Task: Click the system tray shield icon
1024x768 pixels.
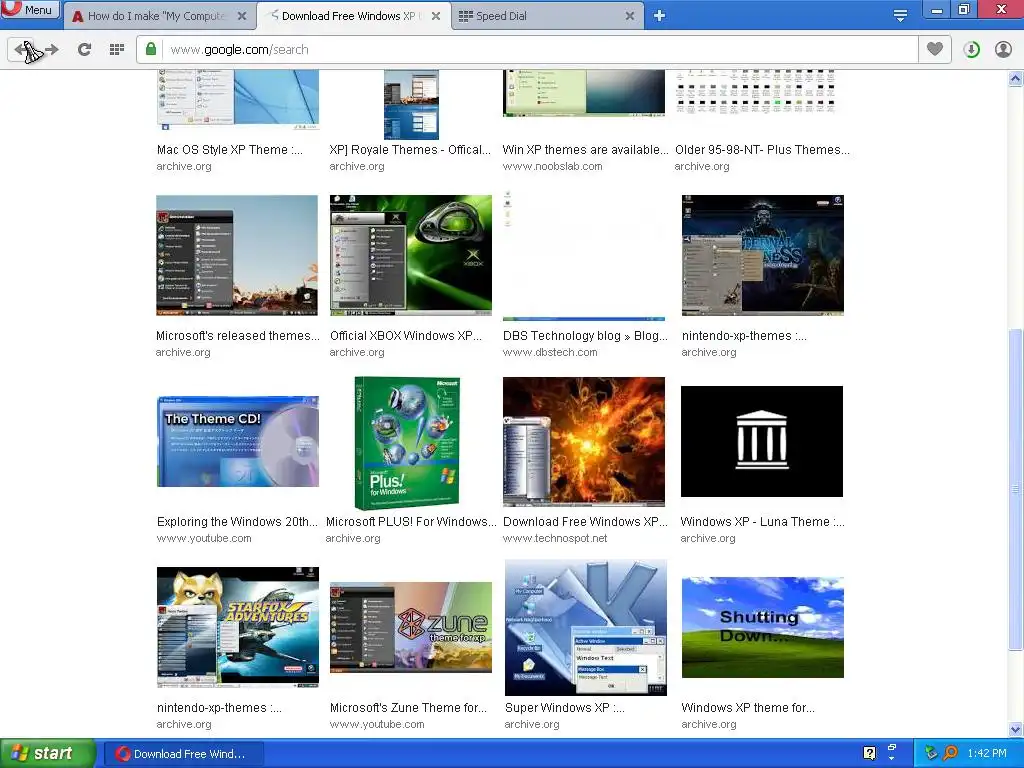Action: [x=931, y=753]
